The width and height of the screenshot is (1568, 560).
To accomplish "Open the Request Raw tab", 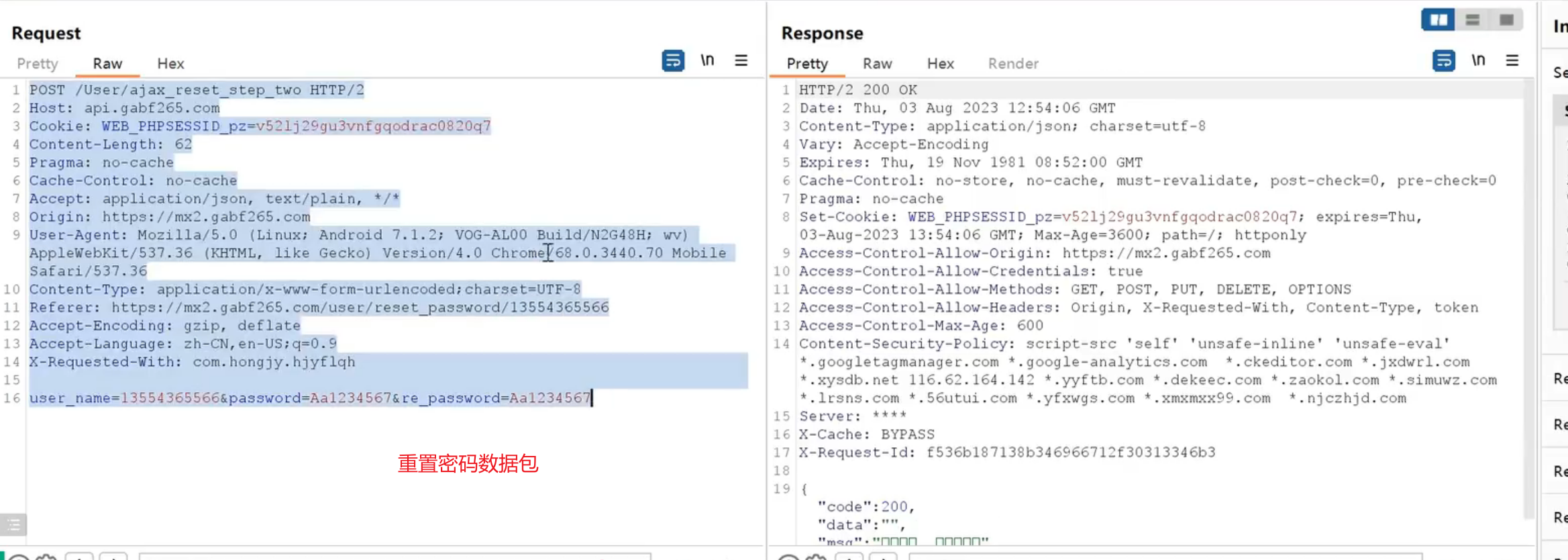I will point(107,64).
